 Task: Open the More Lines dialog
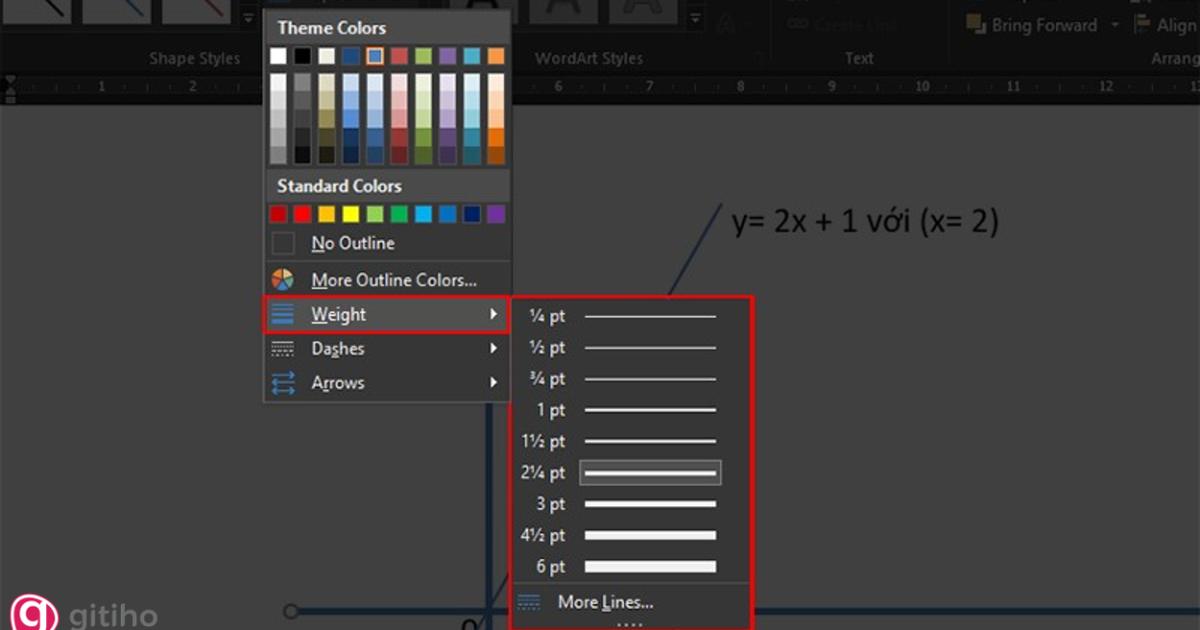[630, 602]
